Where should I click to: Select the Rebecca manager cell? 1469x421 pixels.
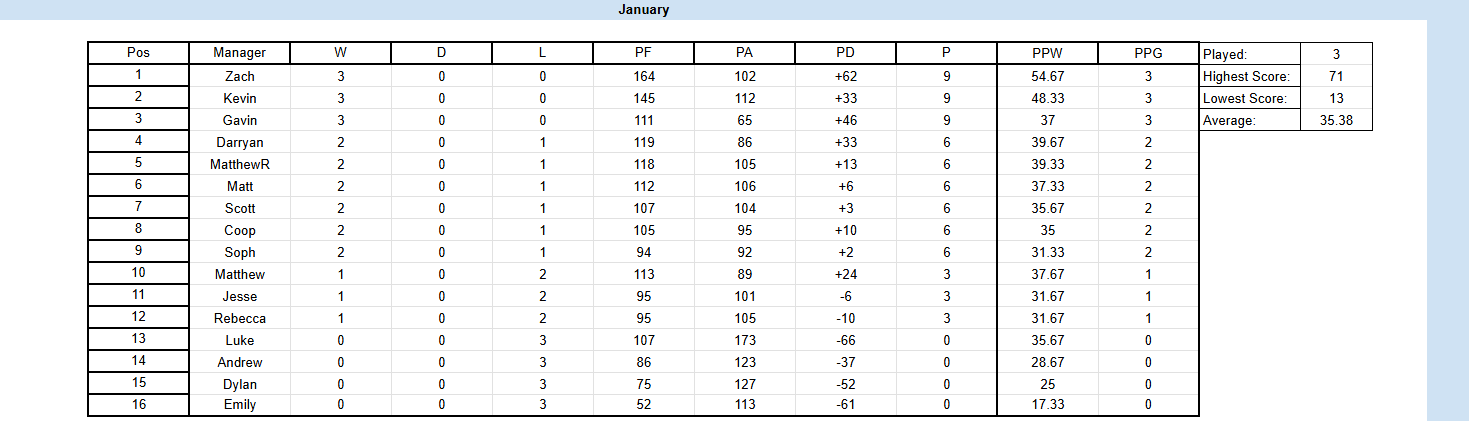pos(239,318)
